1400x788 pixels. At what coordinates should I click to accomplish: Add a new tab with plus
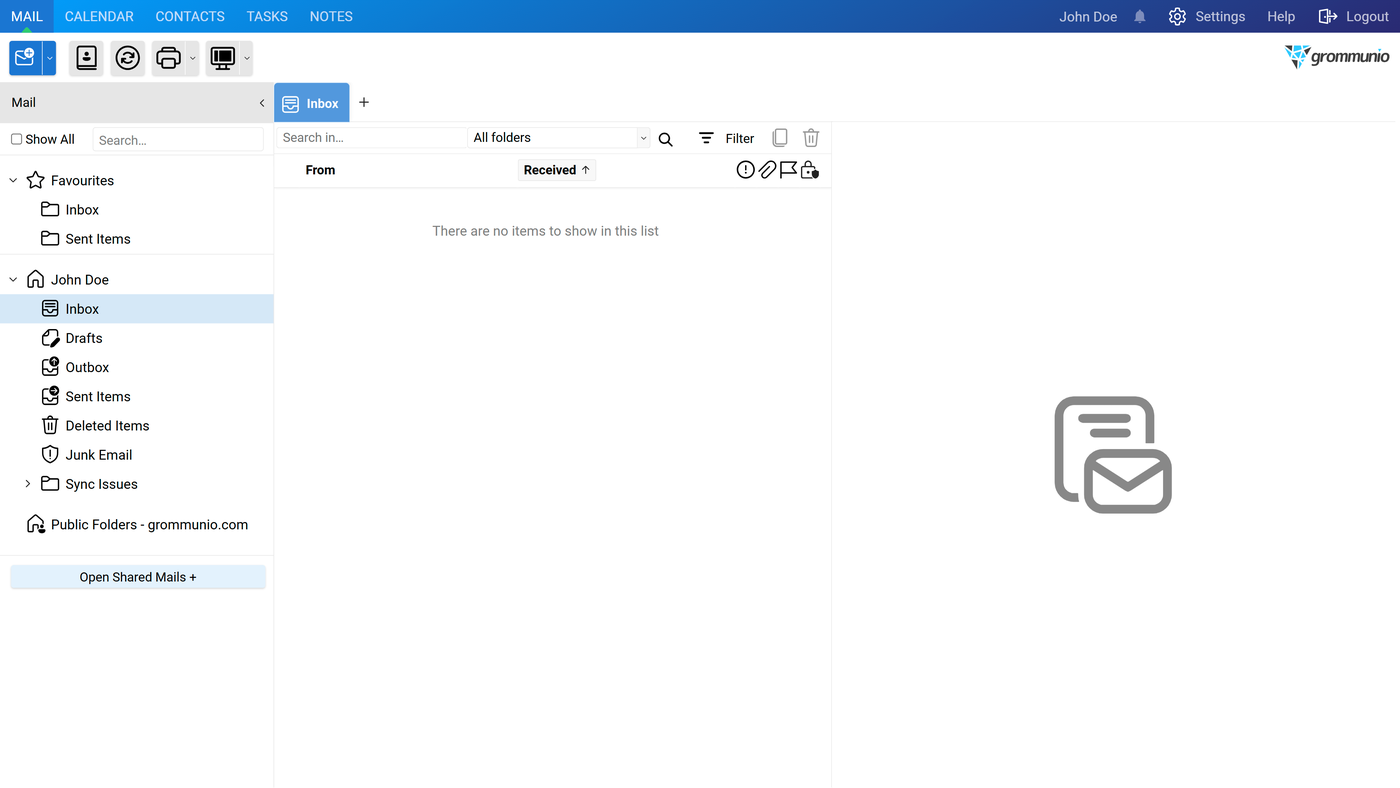[x=364, y=103]
